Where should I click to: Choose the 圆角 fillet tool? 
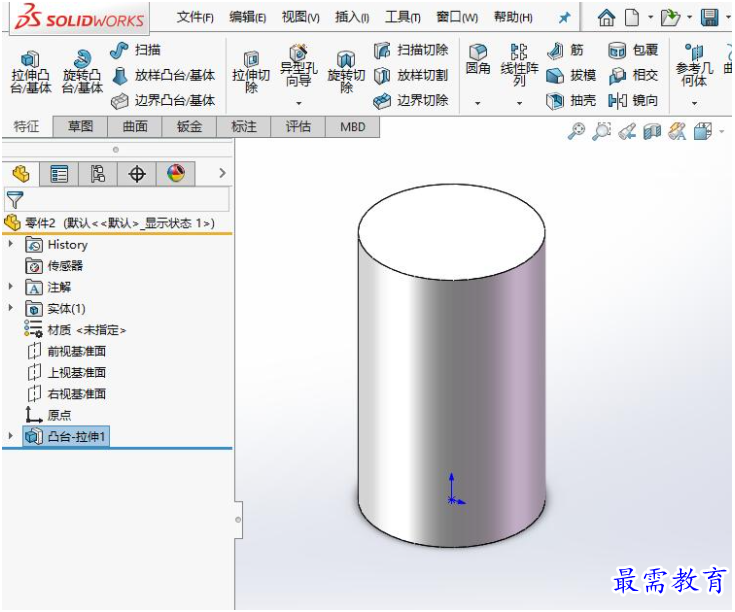pos(478,60)
